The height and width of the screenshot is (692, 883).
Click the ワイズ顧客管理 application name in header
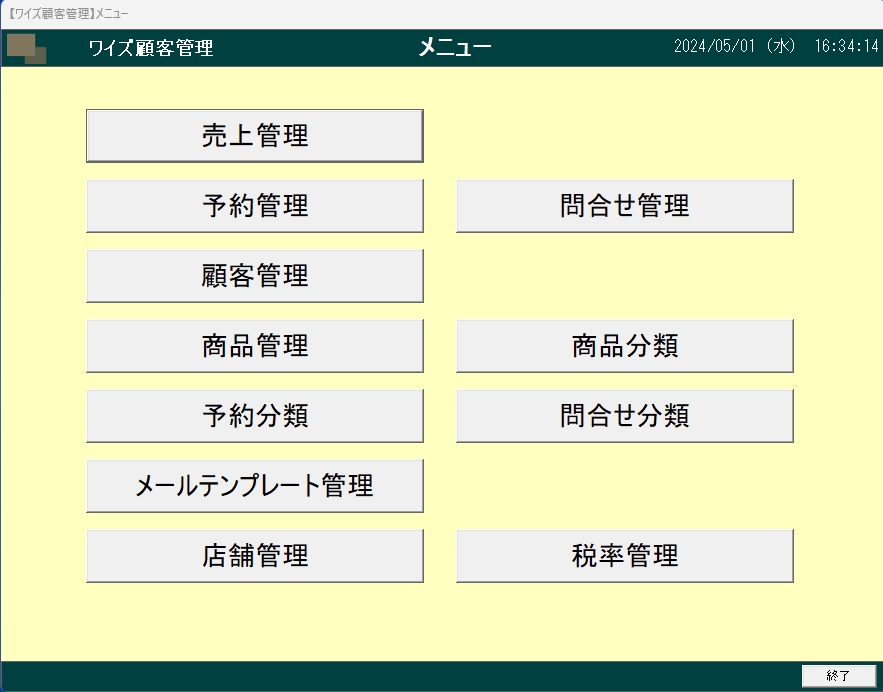point(151,48)
